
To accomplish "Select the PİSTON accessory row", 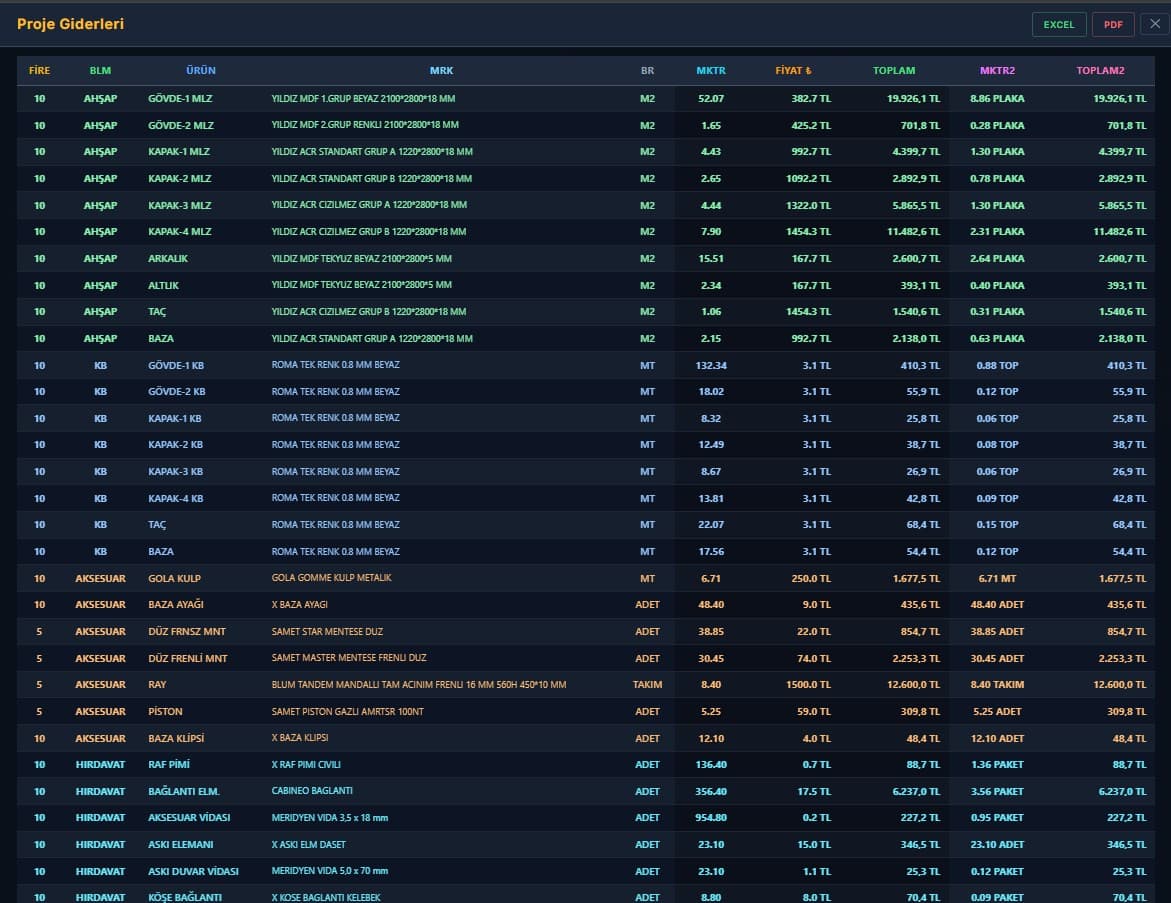I will (x=166, y=711).
